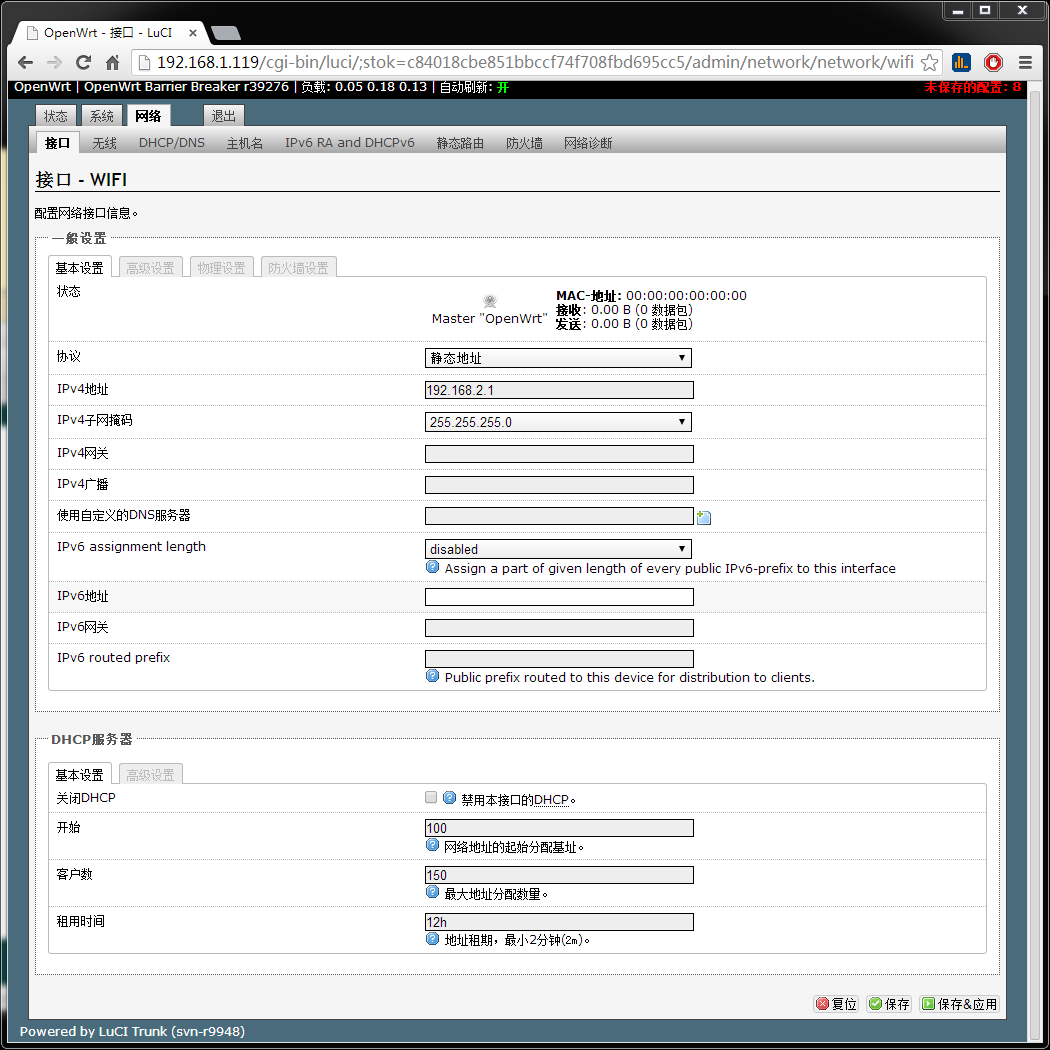Open the 网络诊断 submenu tab

(588, 143)
